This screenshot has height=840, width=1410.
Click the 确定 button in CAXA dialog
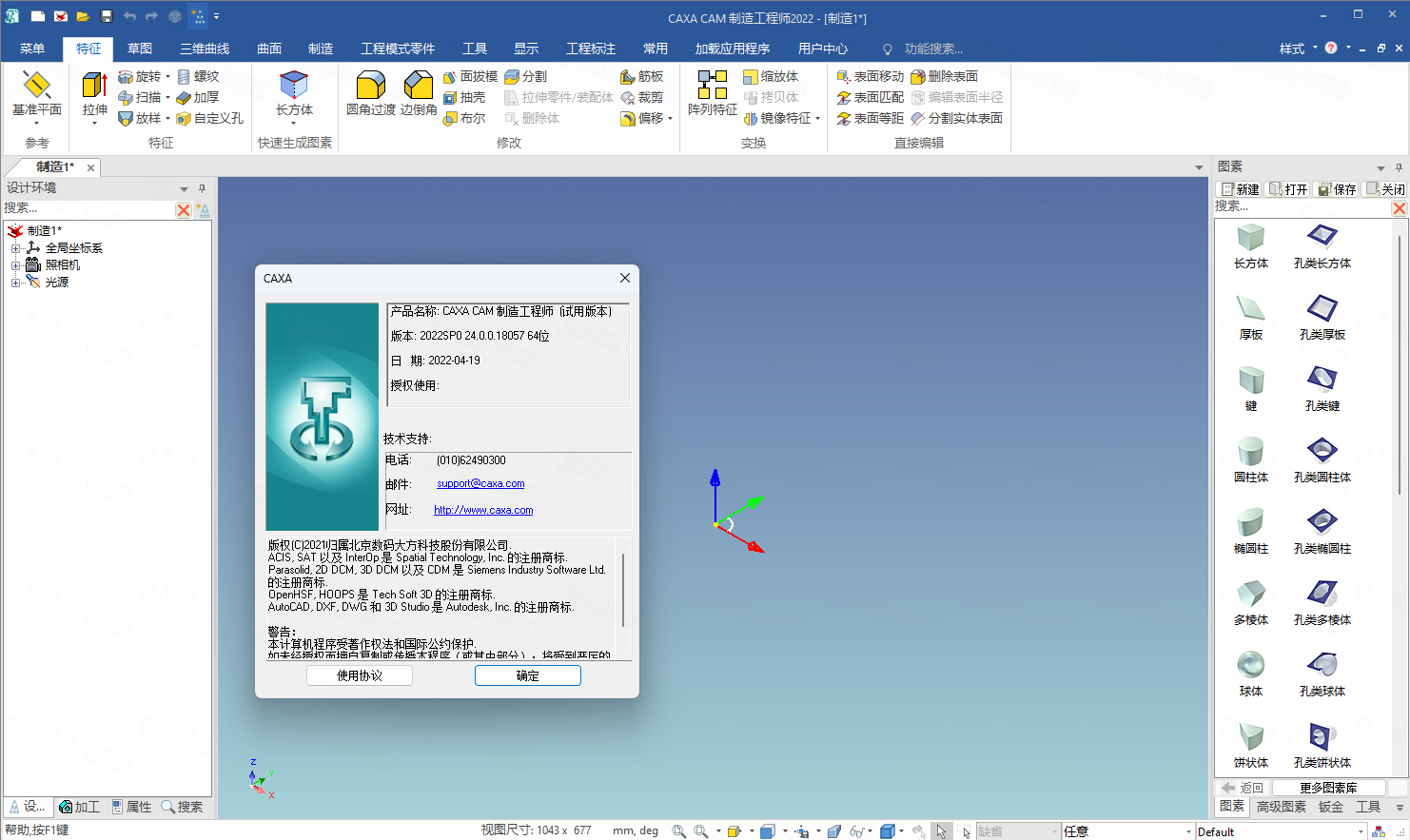click(x=528, y=675)
